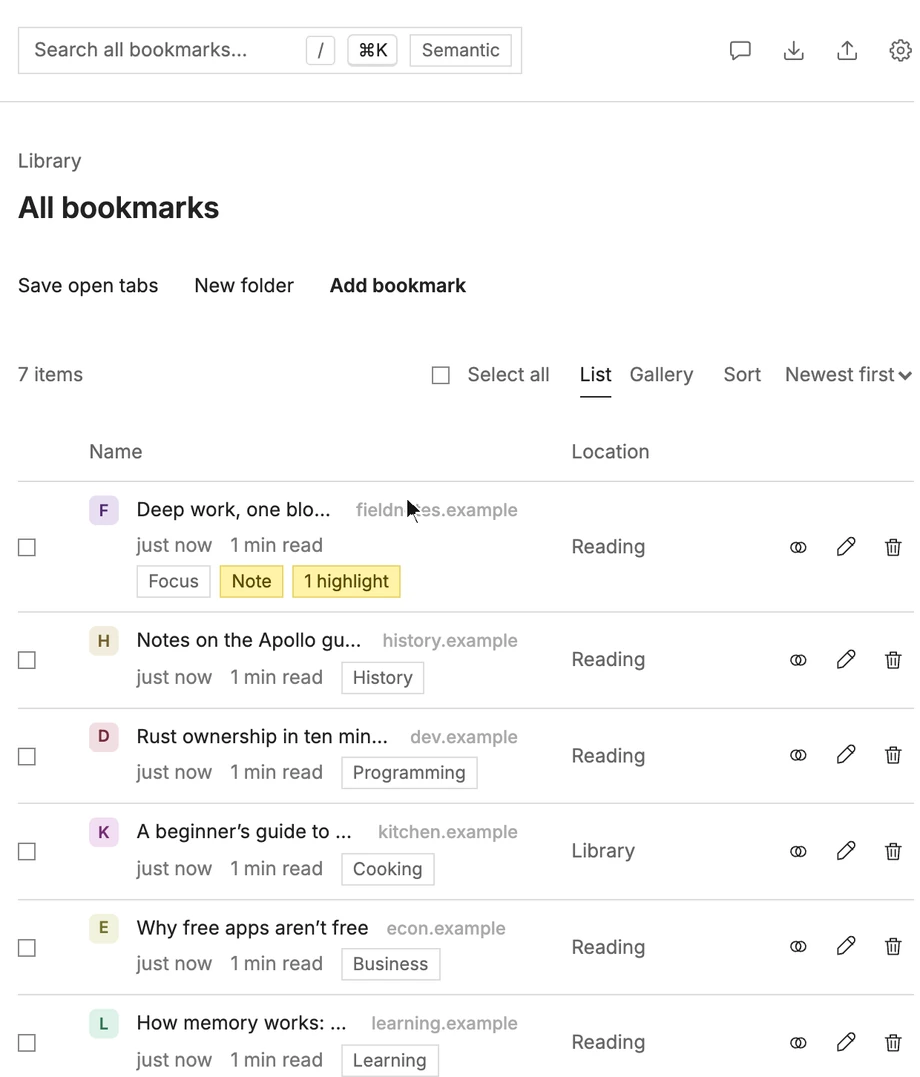Click the K favicon of beginner's guide bookmark

[x=104, y=832]
